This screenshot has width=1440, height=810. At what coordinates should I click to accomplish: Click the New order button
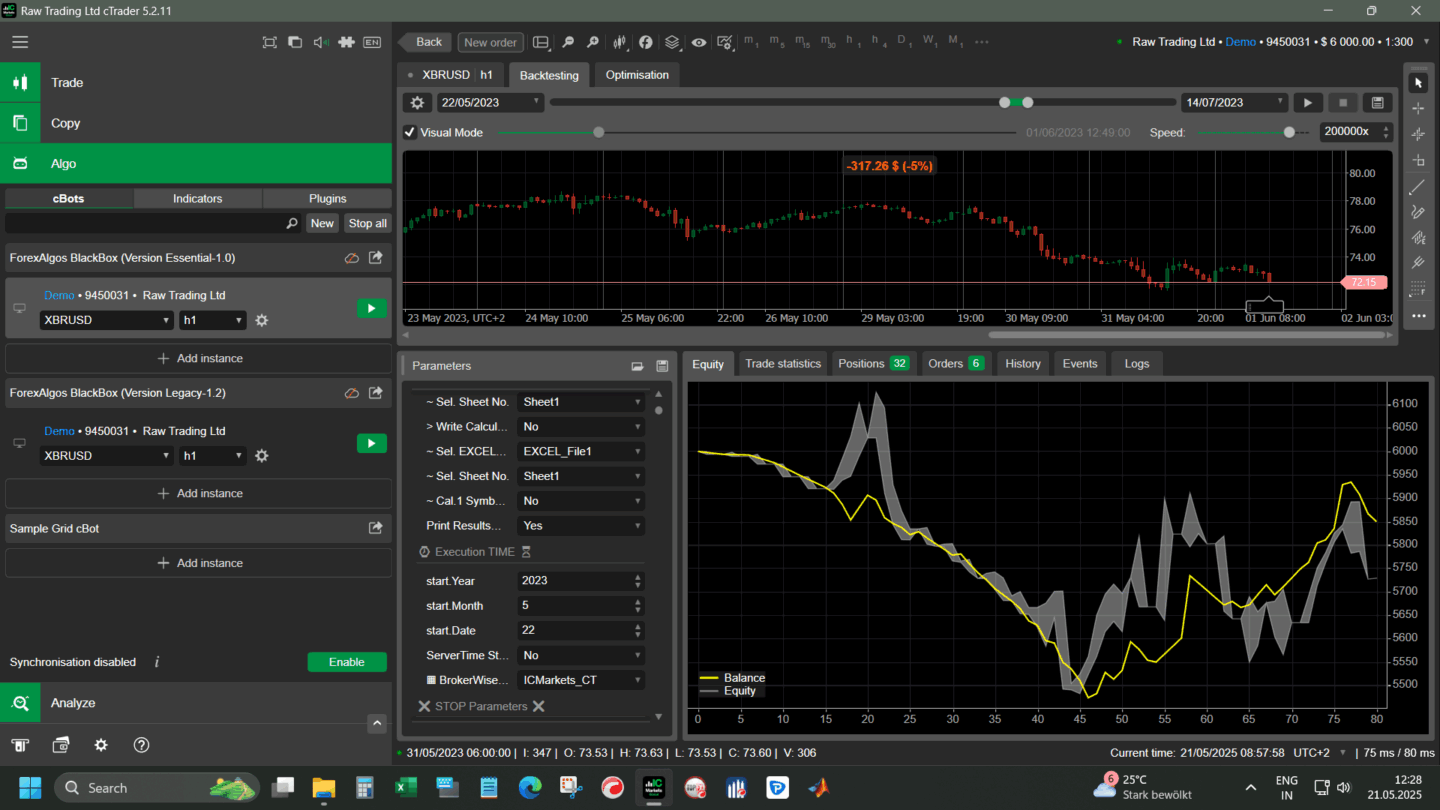pos(490,42)
